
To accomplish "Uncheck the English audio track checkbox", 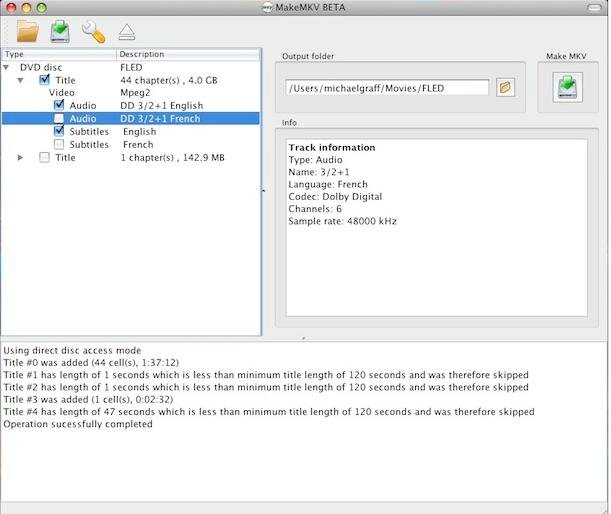I will tap(59, 105).
